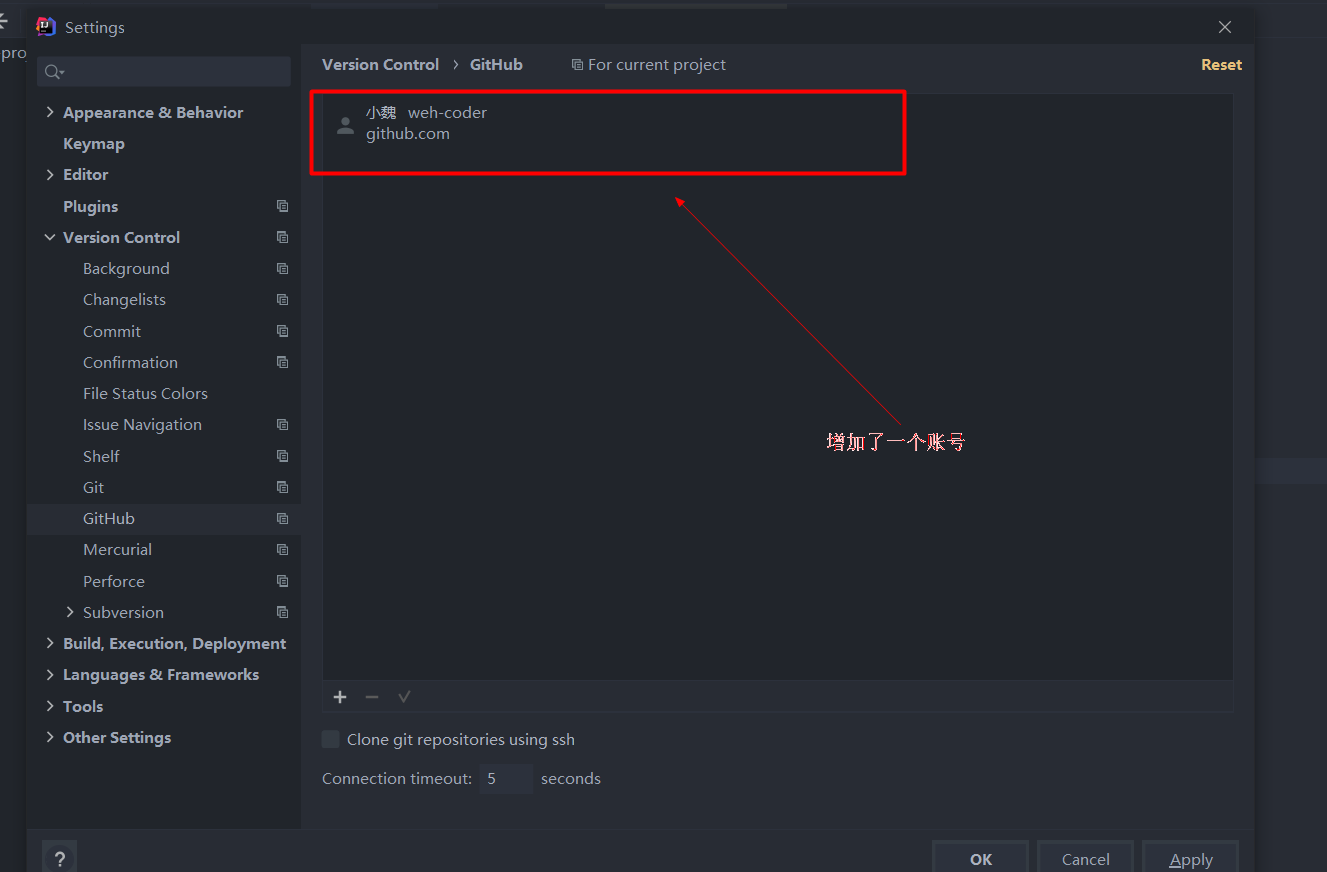
Task: Select Perforce in the settings tree
Action: click(x=114, y=581)
